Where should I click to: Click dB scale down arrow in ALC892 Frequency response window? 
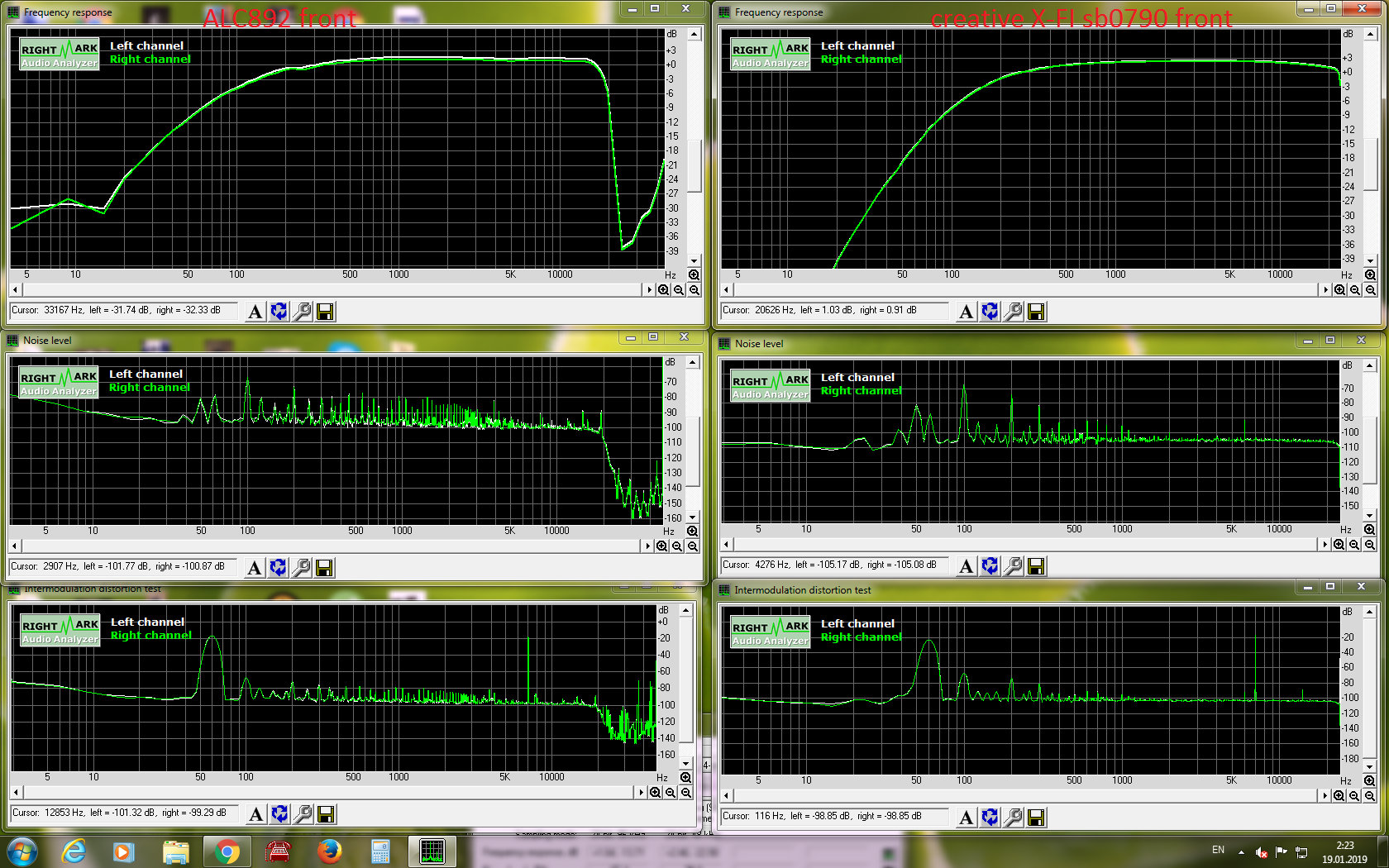(694, 261)
